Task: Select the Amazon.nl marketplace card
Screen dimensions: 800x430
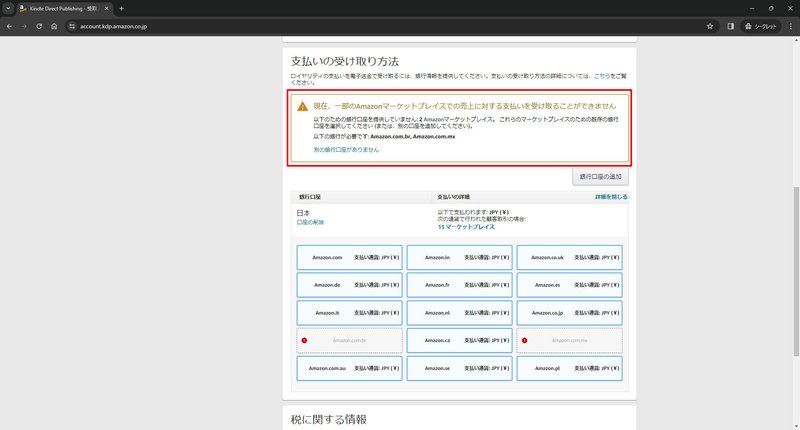Action: tap(459, 313)
